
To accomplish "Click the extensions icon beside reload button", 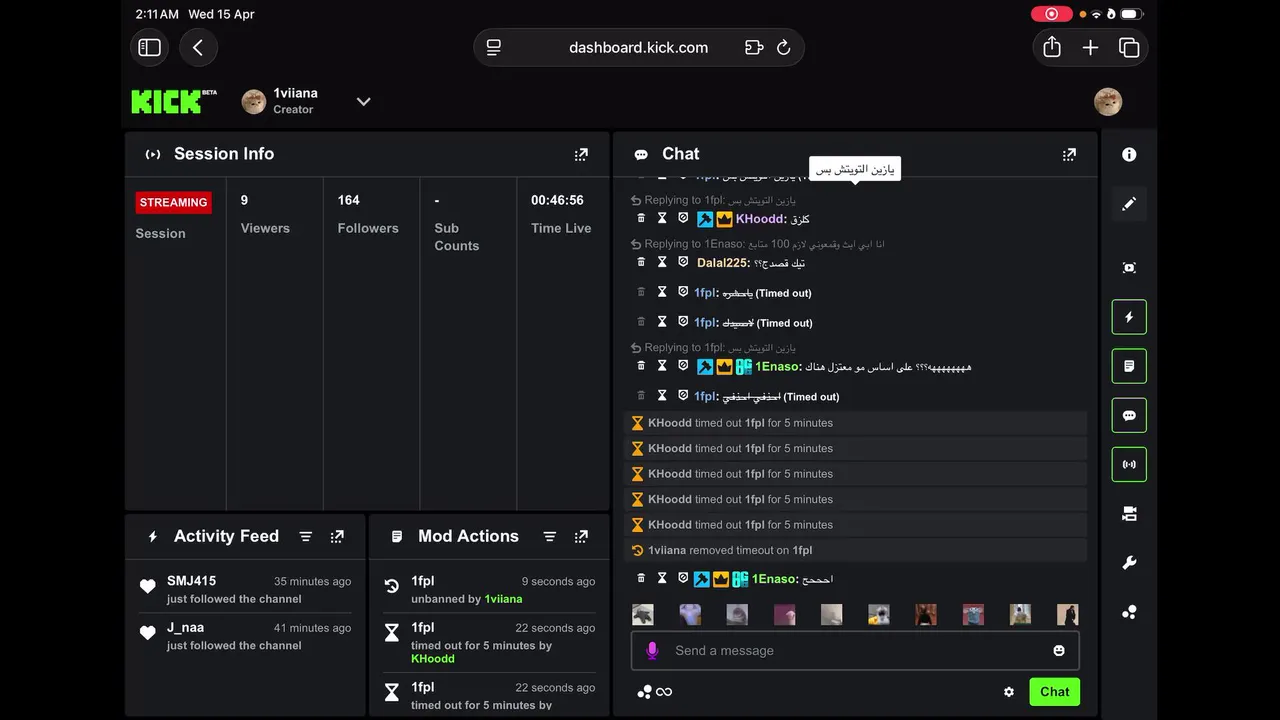I will tap(754, 47).
